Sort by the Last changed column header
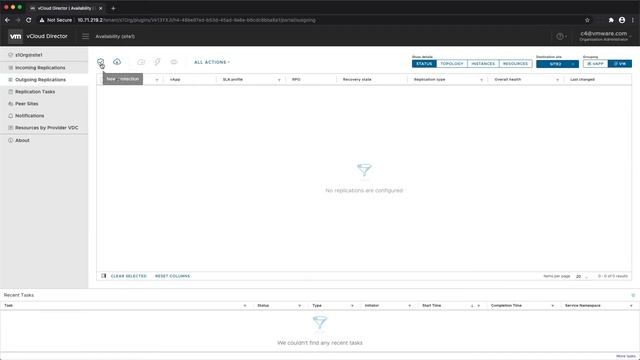This screenshot has height=360, width=640. click(x=582, y=80)
